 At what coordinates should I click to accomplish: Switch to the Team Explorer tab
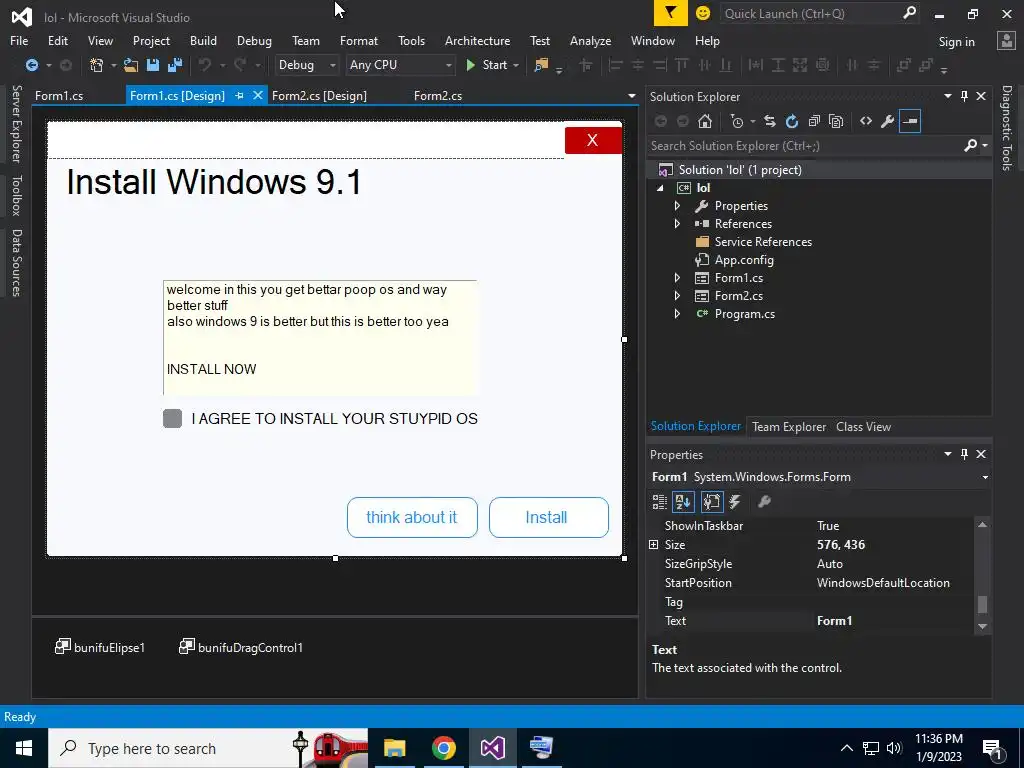point(789,426)
